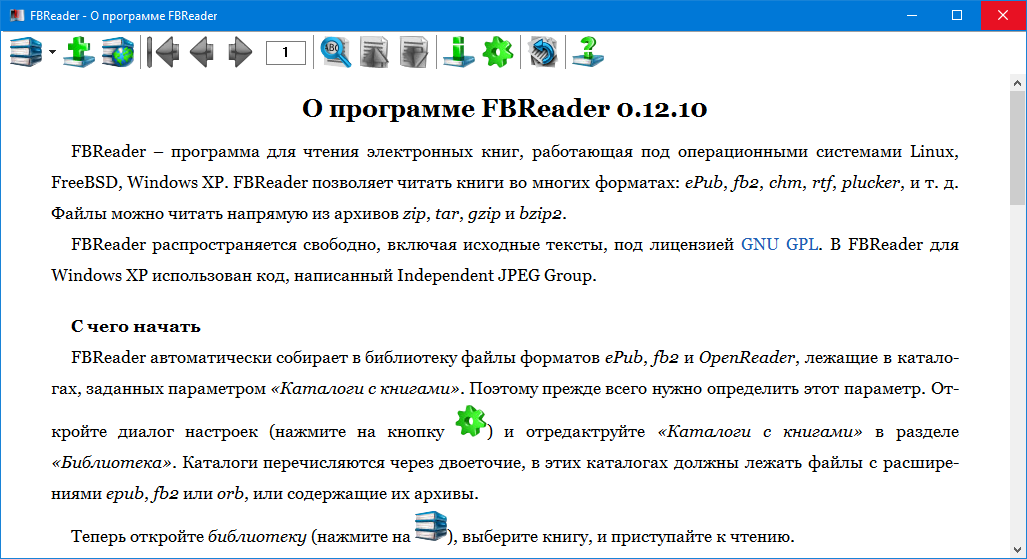Open the help question mark icon
This screenshot has width=1027, height=559.
coord(588,52)
